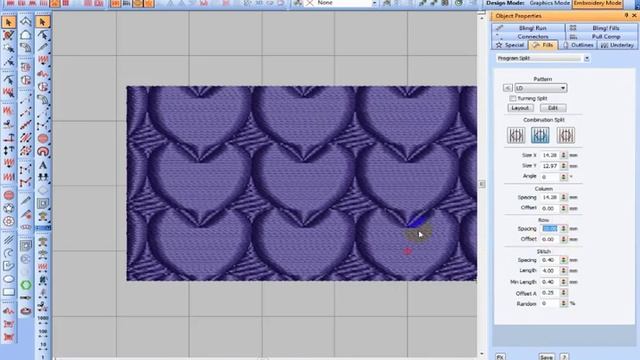The height and width of the screenshot is (360, 640).
Task: Click the Offset A value field
Action: tap(549, 293)
